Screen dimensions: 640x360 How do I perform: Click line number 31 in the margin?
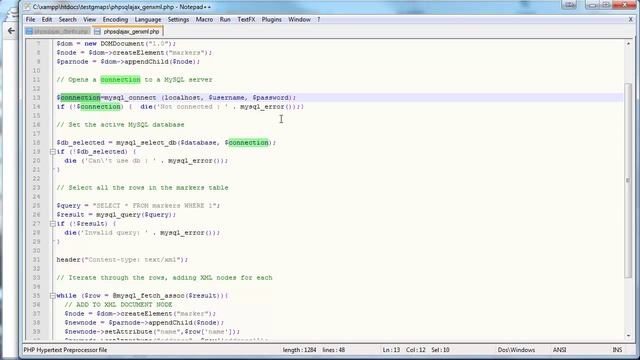(x=36, y=260)
